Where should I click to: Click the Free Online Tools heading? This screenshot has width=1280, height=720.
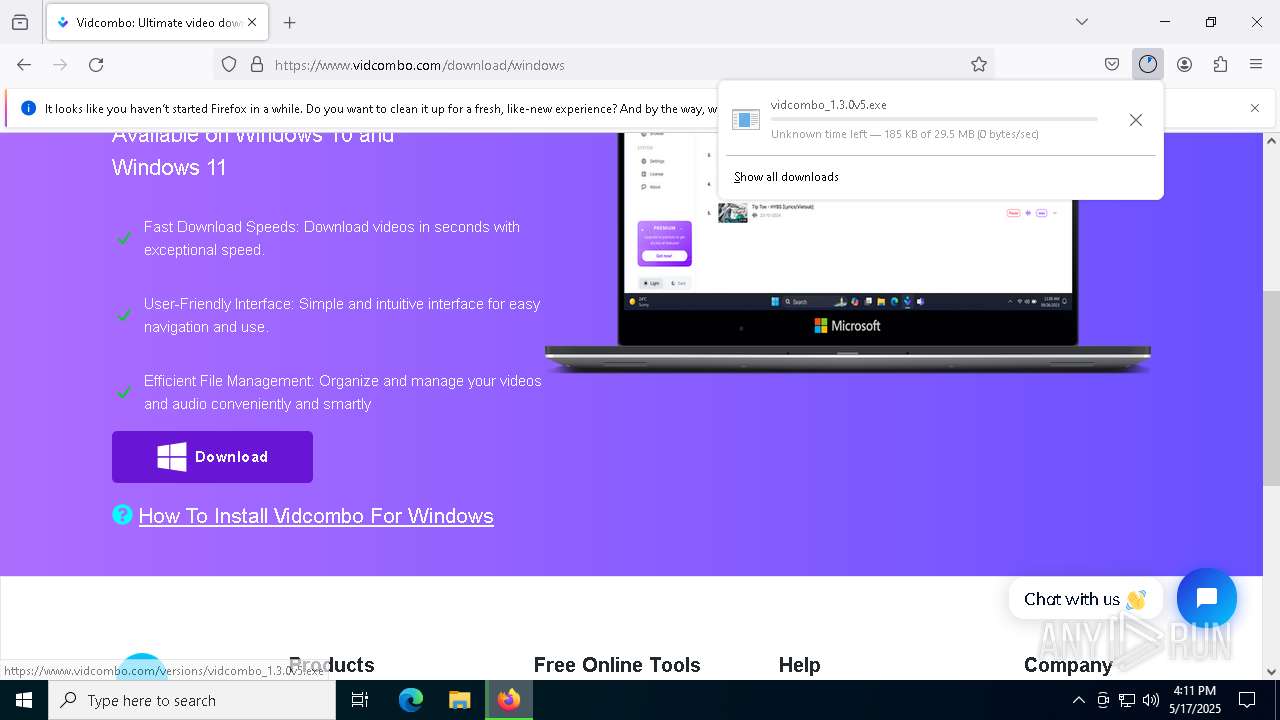click(617, 665)
